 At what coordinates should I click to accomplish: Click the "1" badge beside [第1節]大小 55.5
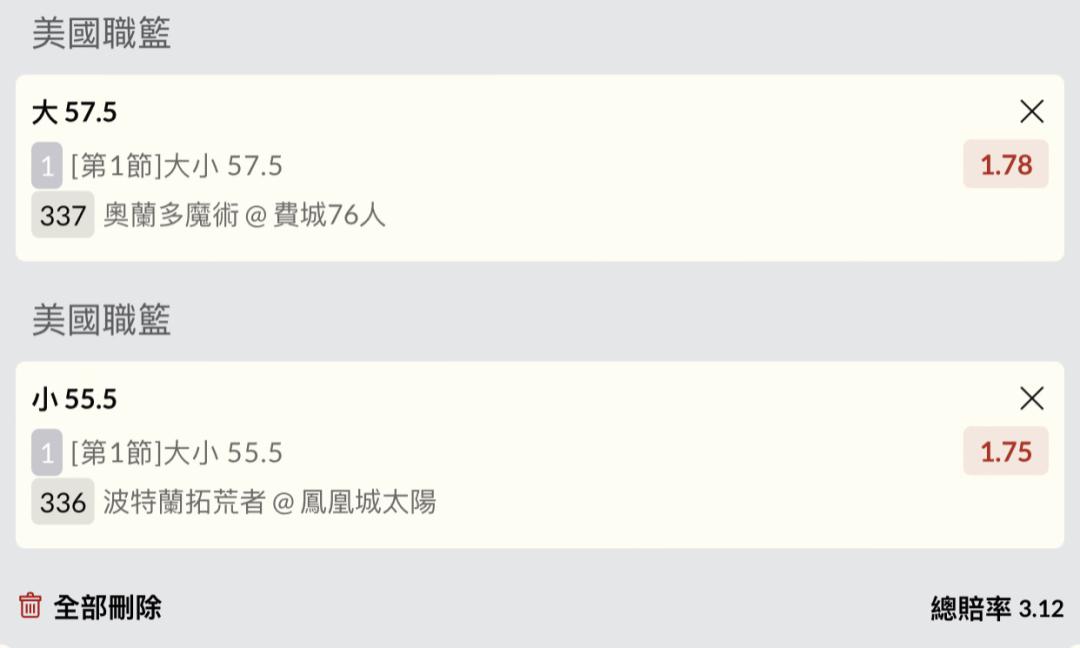point(46,452)
